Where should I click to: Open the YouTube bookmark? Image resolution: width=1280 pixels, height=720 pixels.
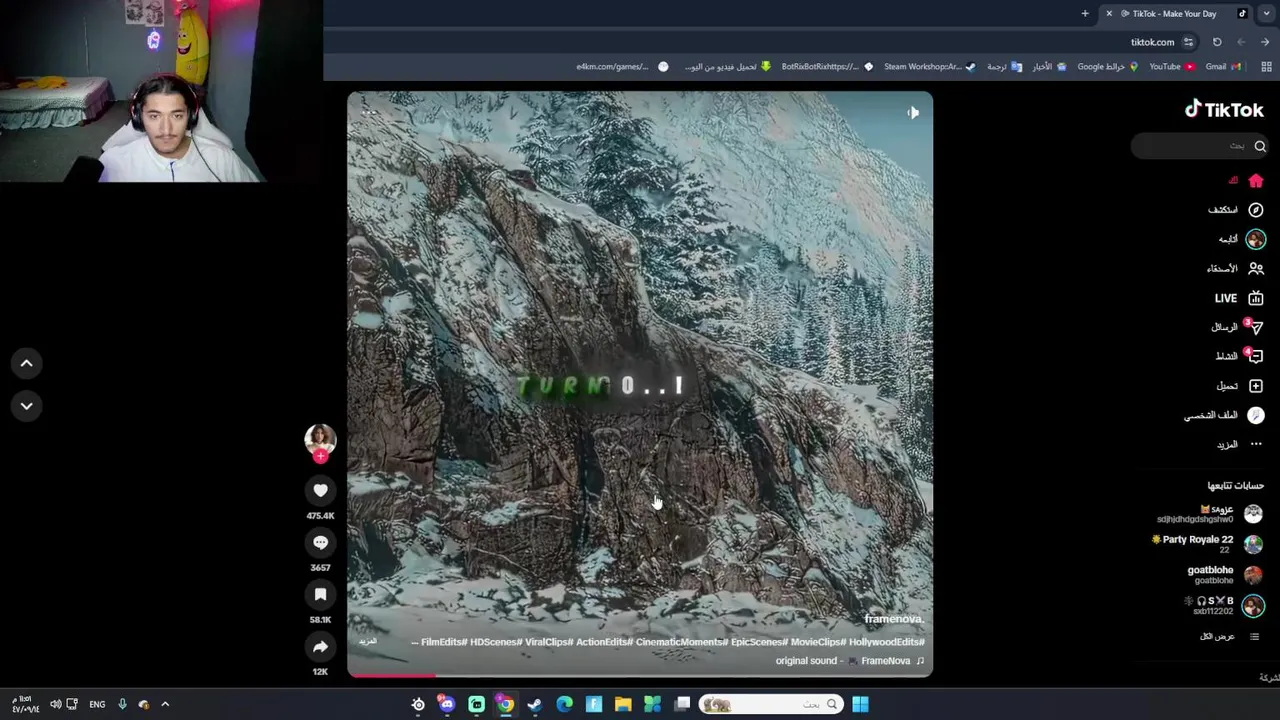pos(1172,67)
